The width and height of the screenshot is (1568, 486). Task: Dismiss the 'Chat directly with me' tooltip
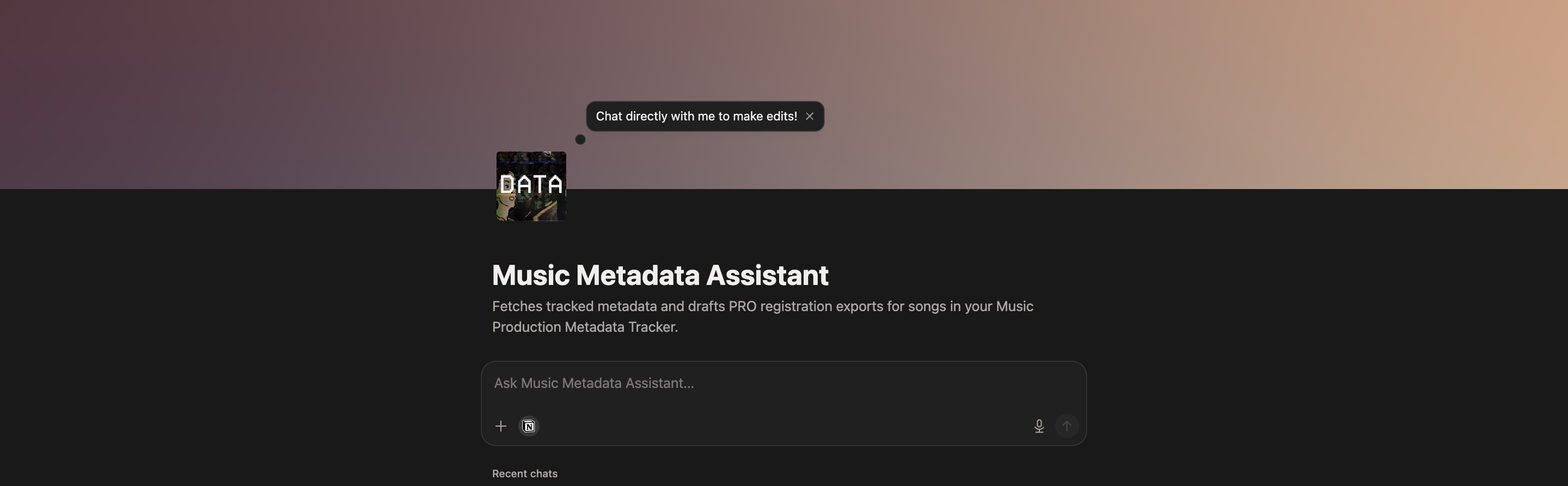coord(810,116)
